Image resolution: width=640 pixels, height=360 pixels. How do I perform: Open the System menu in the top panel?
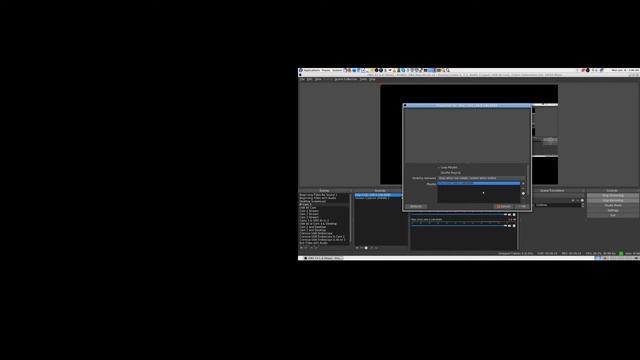pos(337,70)
